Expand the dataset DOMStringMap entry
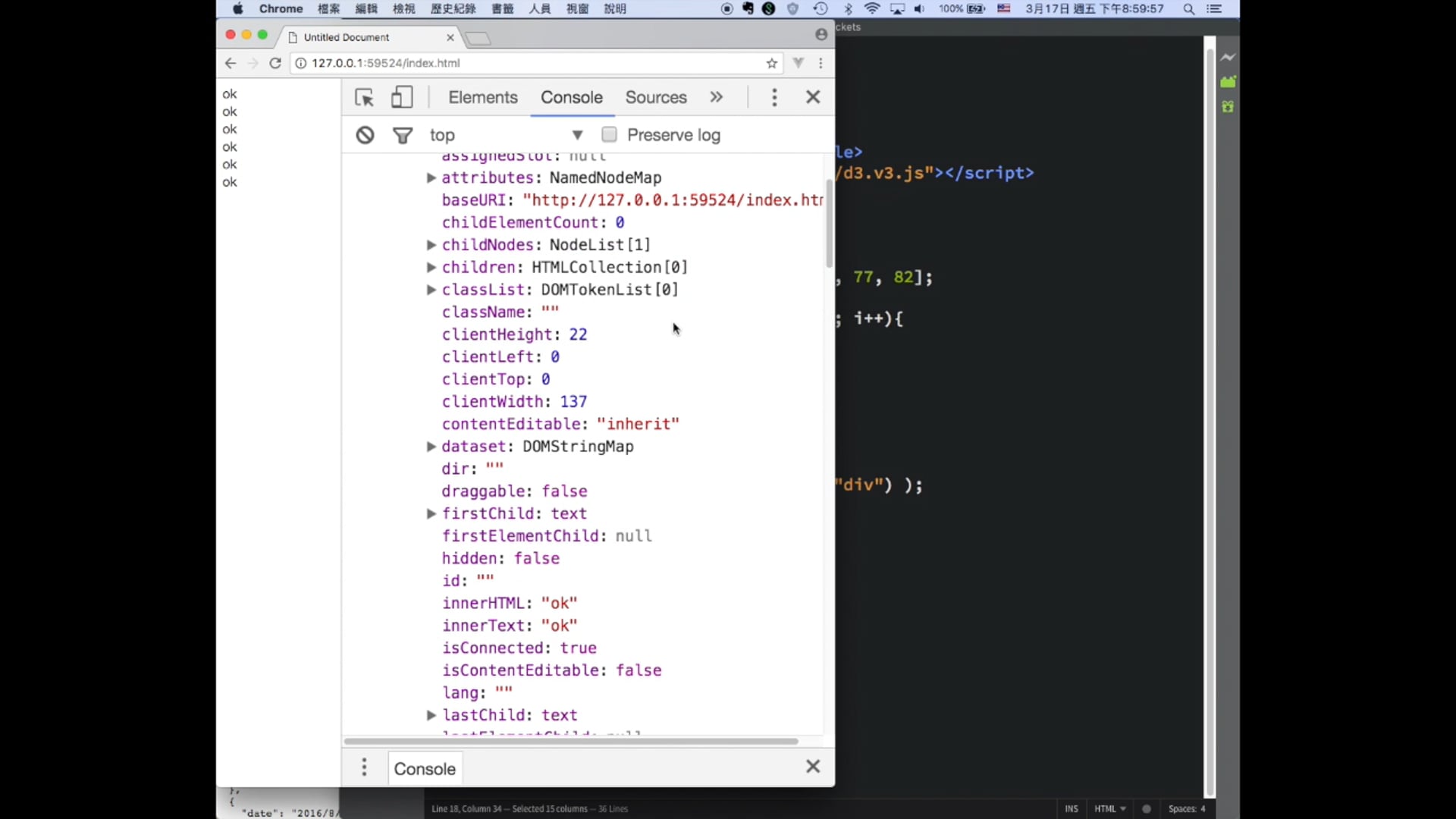Viewport: 1456px width, 819px height. 431,447
